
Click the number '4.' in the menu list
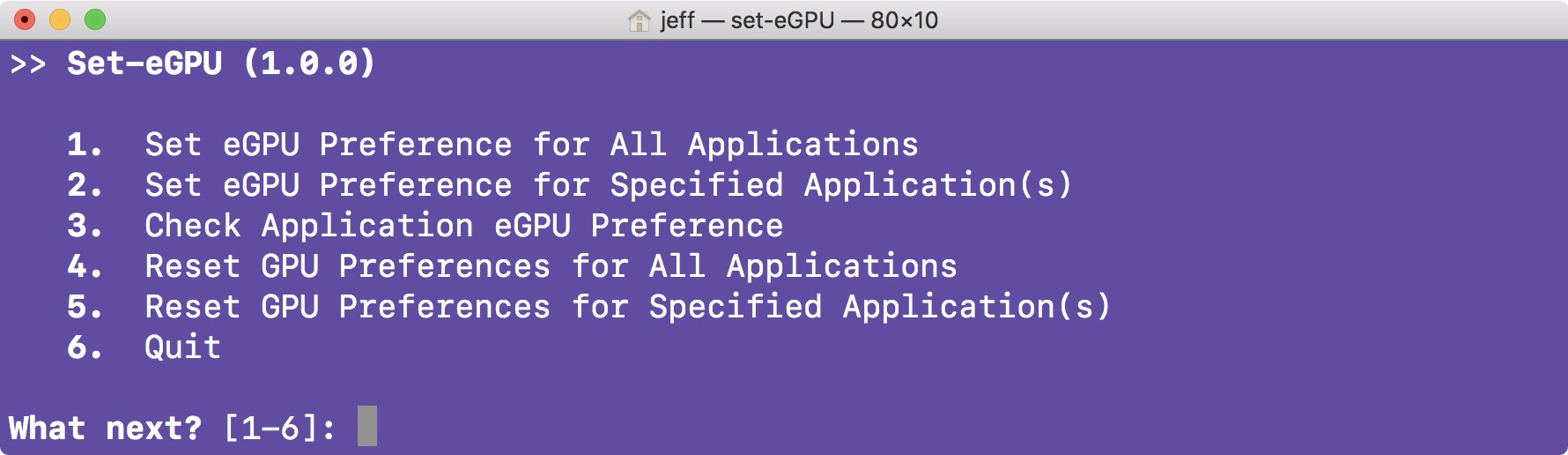pos(85,266)
